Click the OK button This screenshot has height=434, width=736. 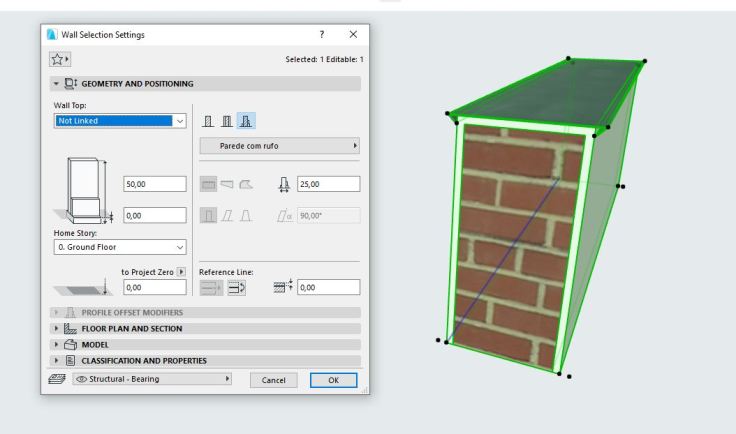coord(334,380)
